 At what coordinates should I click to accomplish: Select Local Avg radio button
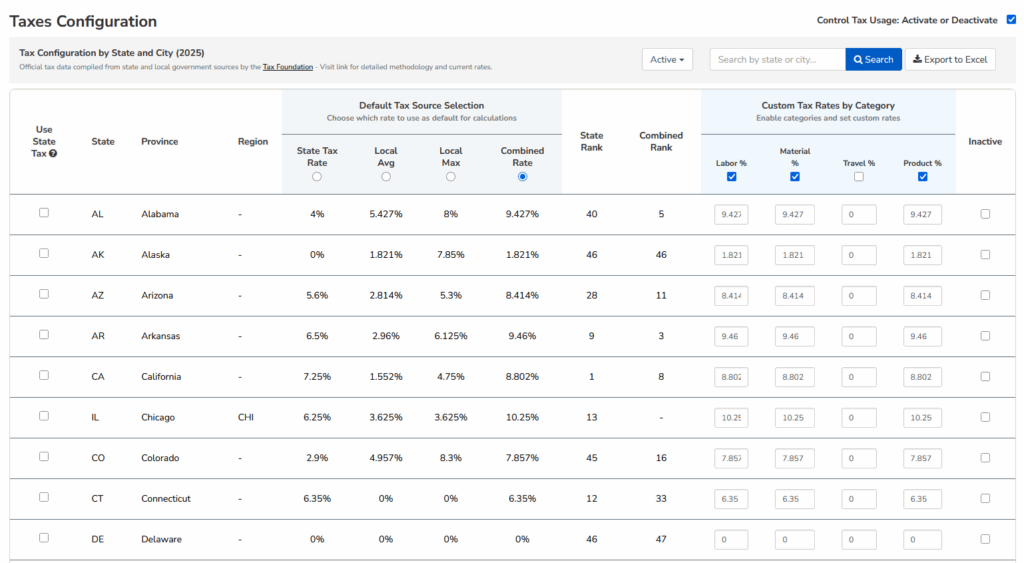(386, 176)
